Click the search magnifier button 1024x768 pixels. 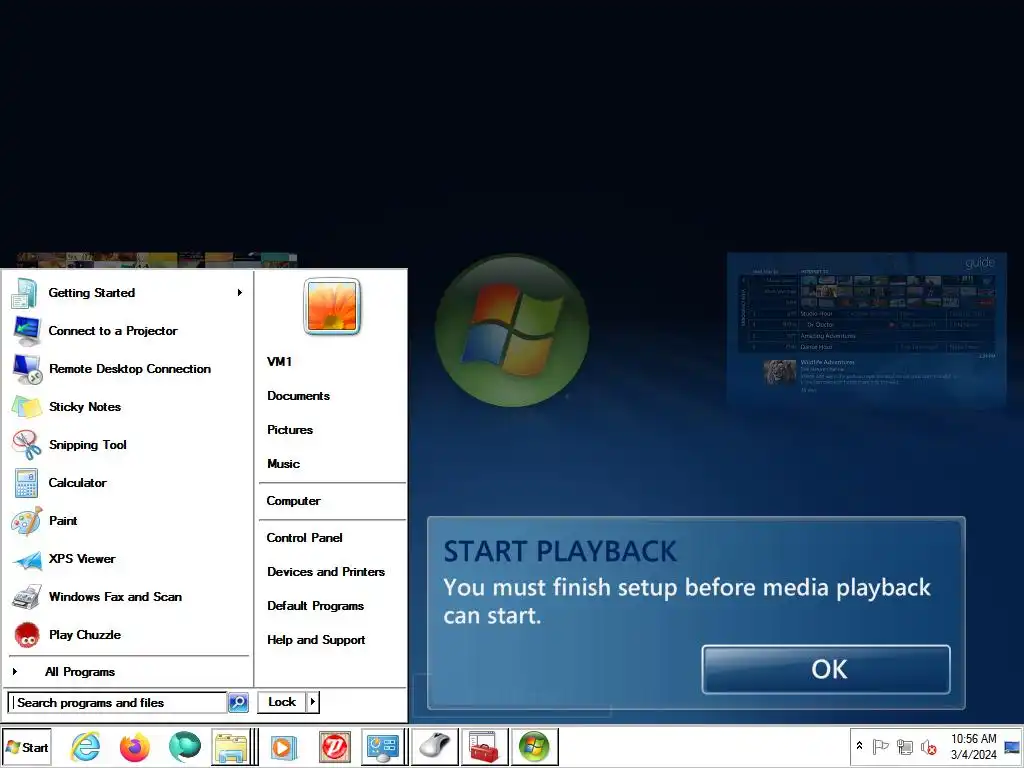tap(238, 703)
